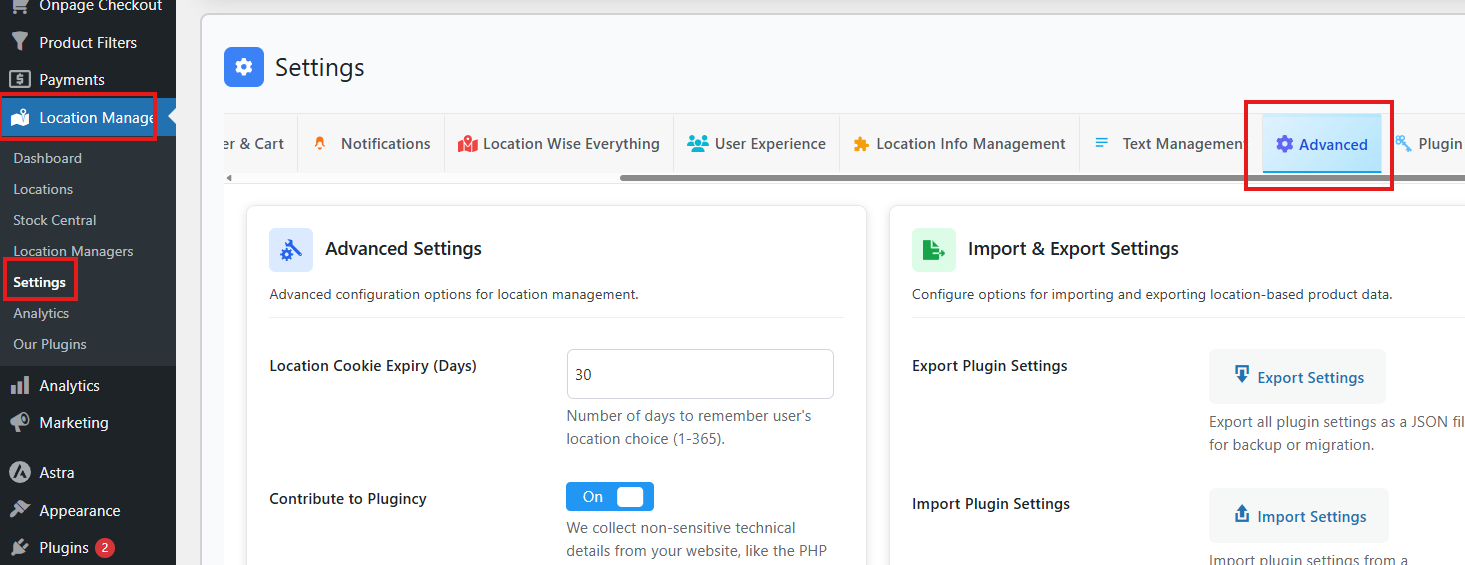Select the Location Info Management tab
1465x565 pixels.
(x=959, y=144)
